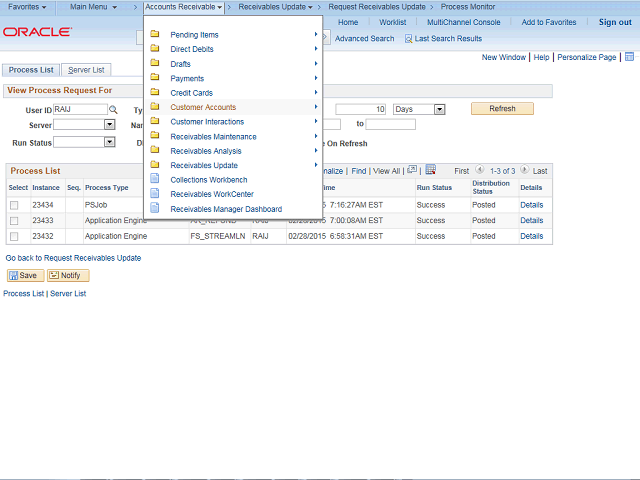Open the Pending Items folder icon

click(155, 34)
